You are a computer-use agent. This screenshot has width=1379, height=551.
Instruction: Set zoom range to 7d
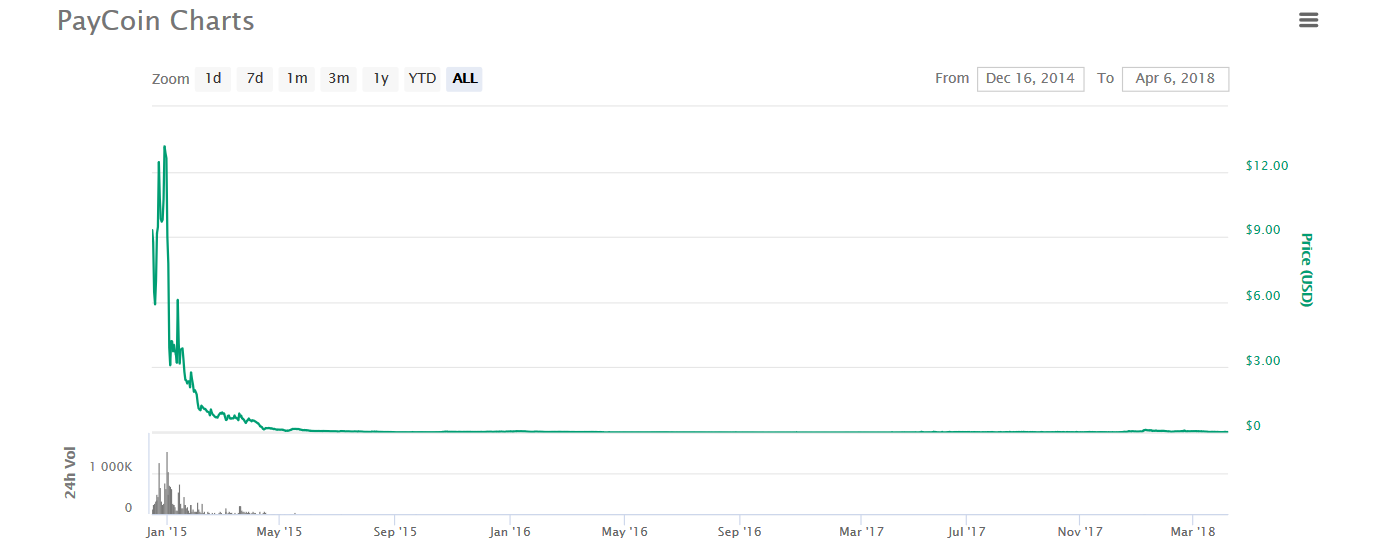click(255, 78)
